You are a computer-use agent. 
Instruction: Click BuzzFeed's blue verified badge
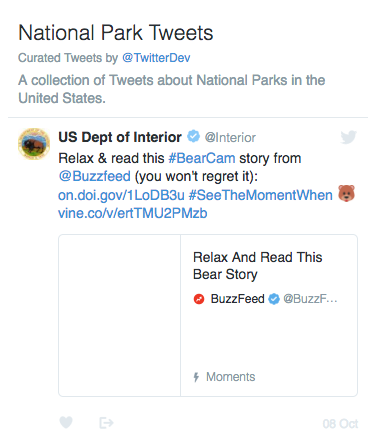(x=274, y=299)
